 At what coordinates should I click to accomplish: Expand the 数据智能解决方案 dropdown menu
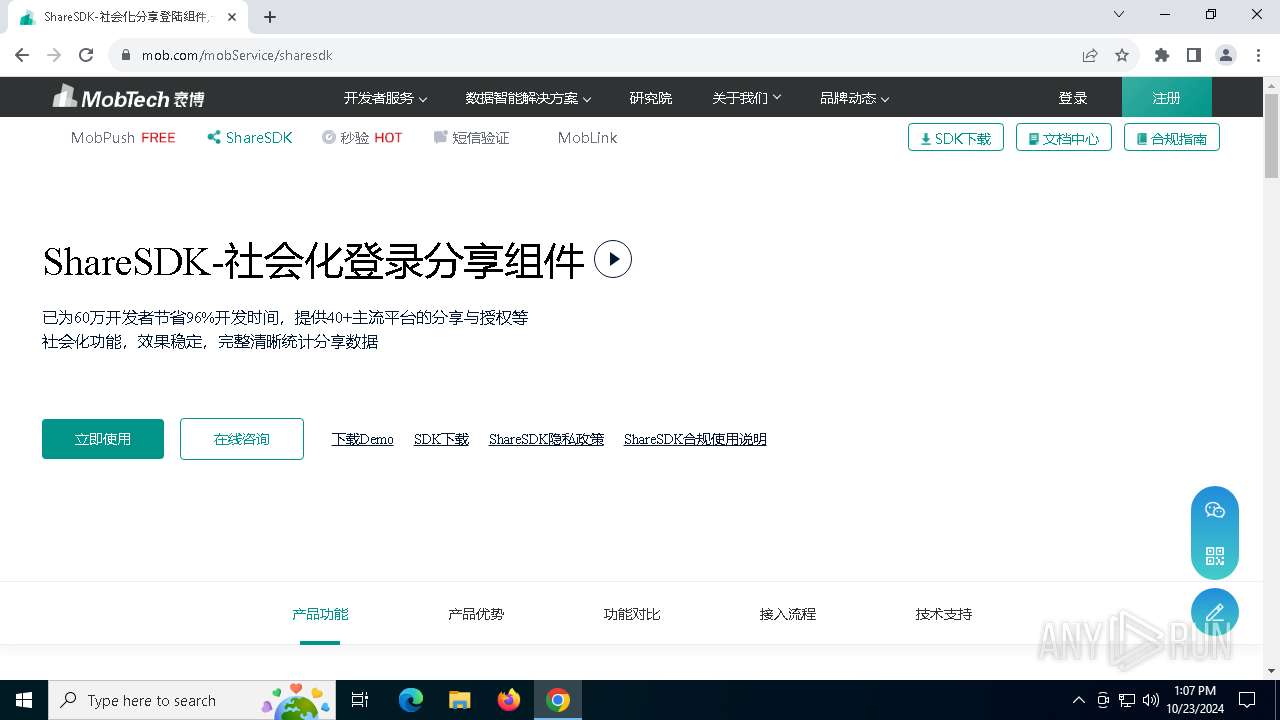click(528, 98)
